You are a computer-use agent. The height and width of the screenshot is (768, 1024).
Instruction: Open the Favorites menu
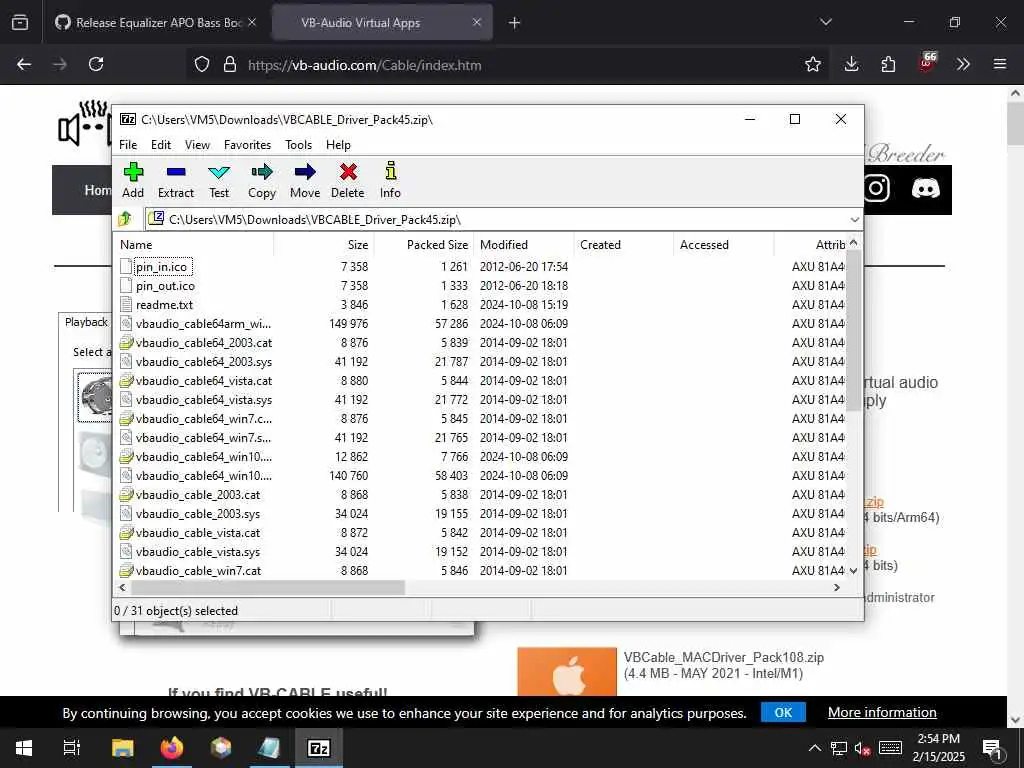tap(248, 145)
